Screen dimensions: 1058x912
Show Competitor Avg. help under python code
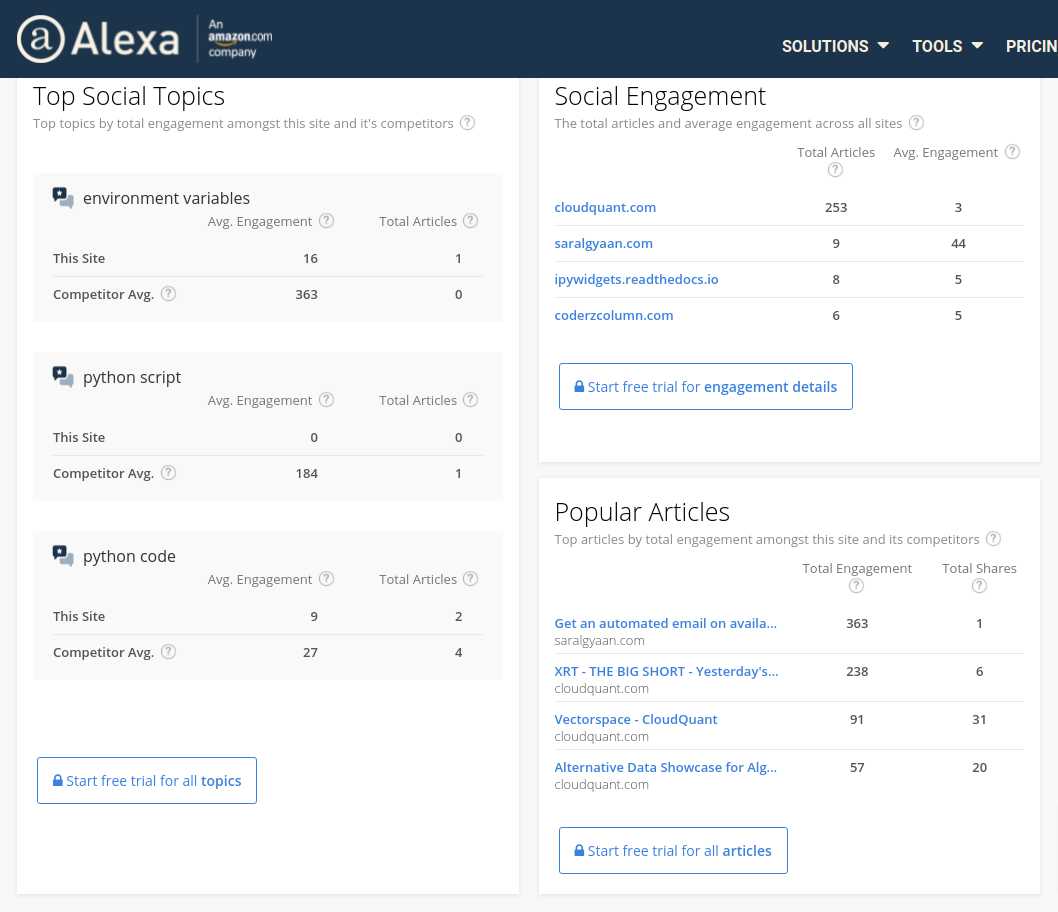(169, 651)
